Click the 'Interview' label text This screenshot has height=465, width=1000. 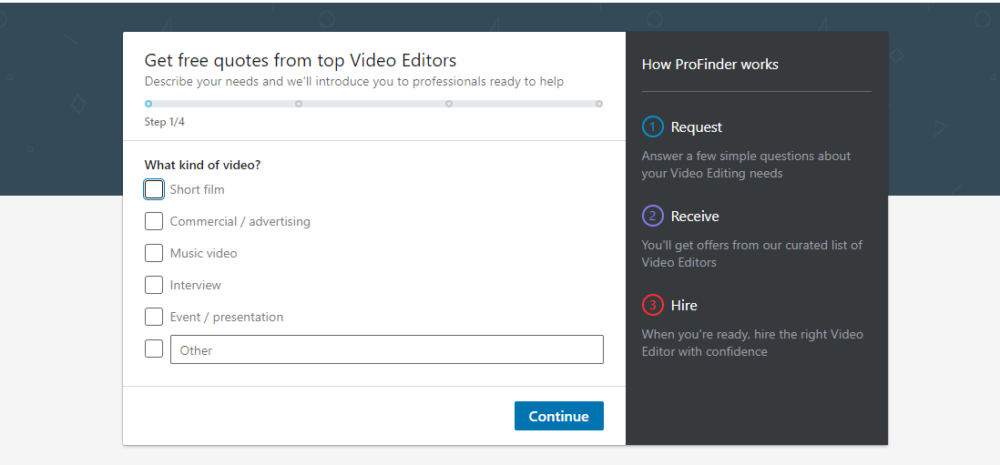pyautogui.click(x=195, y=285)
